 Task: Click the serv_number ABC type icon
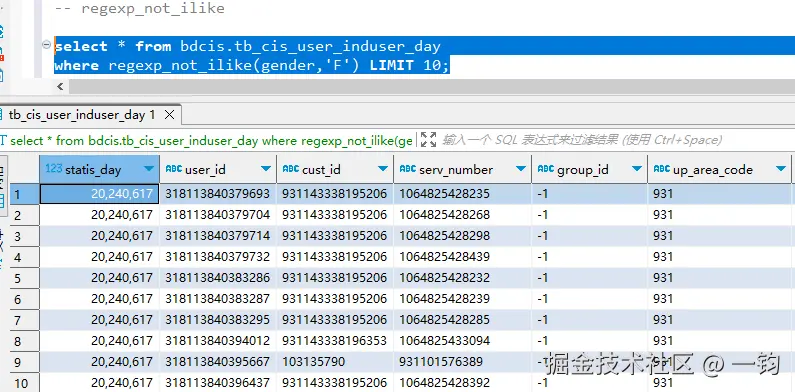408,168
